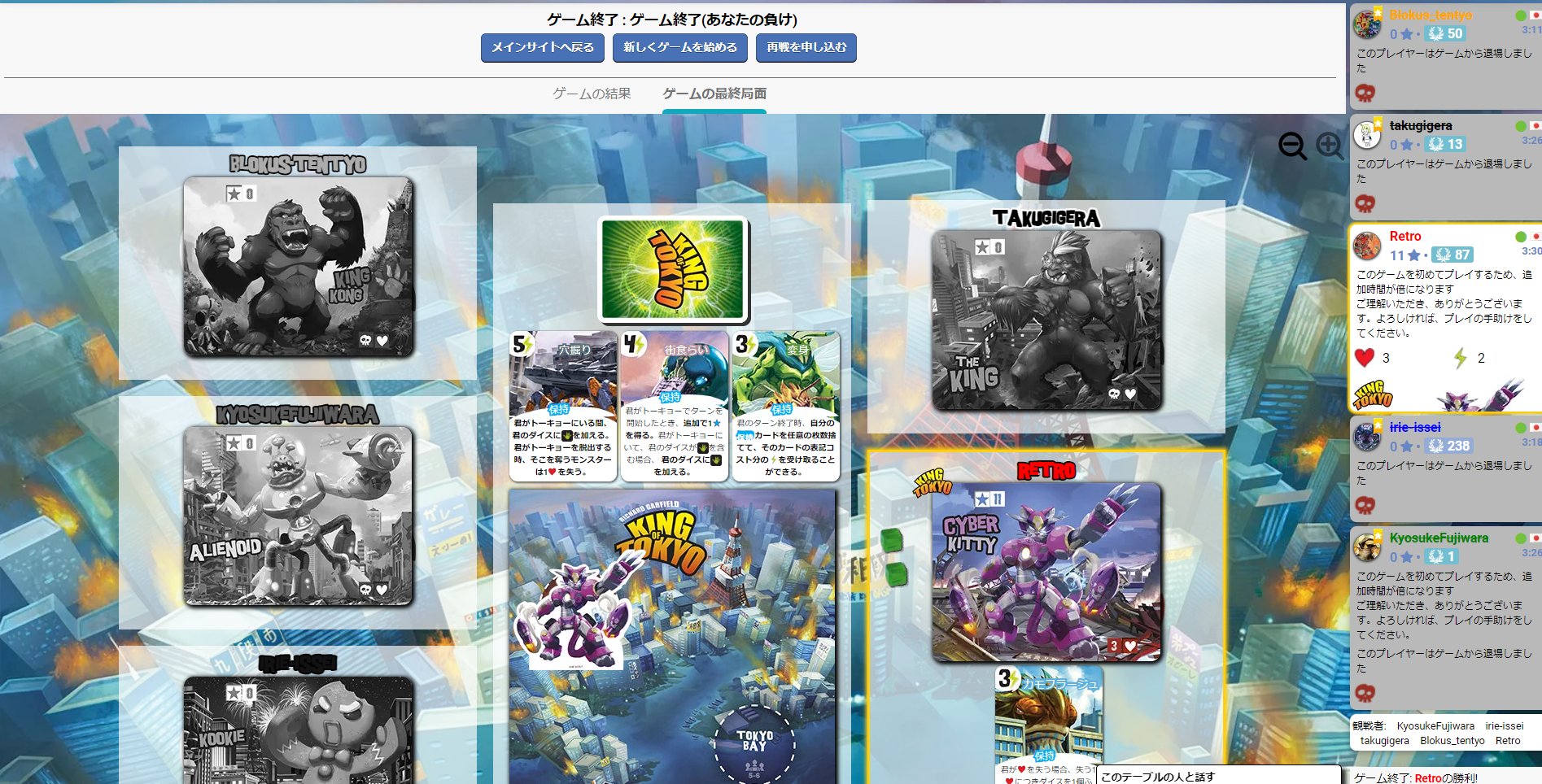Select Retro's カモフラージュ card
This screenshot has height=784, width=1542.
(1049, 725)
